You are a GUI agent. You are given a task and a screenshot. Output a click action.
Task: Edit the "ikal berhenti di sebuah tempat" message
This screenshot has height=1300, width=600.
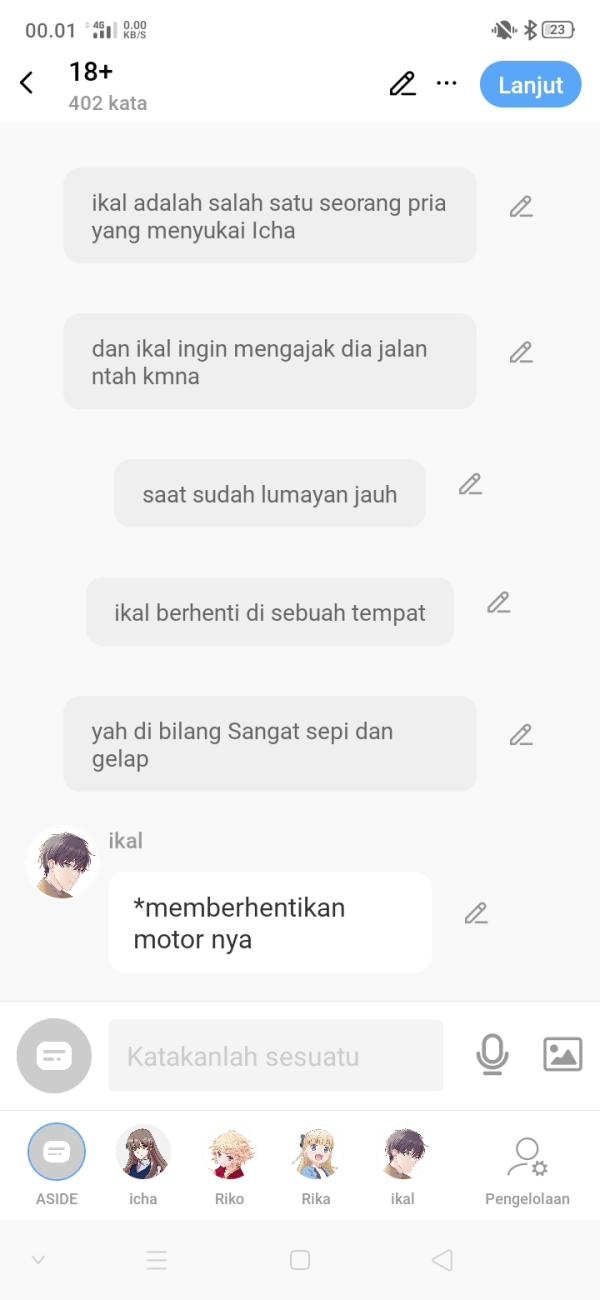tap(498, 603)
